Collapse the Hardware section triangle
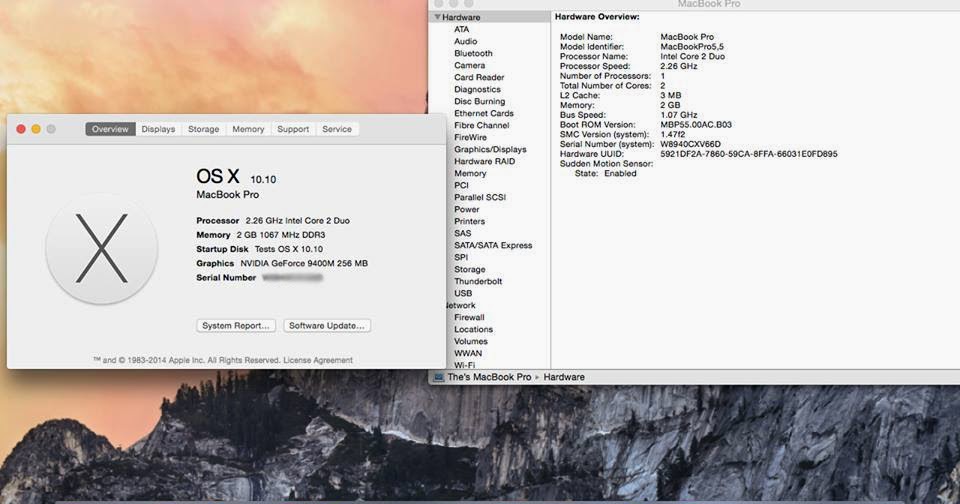 point(437,17)
